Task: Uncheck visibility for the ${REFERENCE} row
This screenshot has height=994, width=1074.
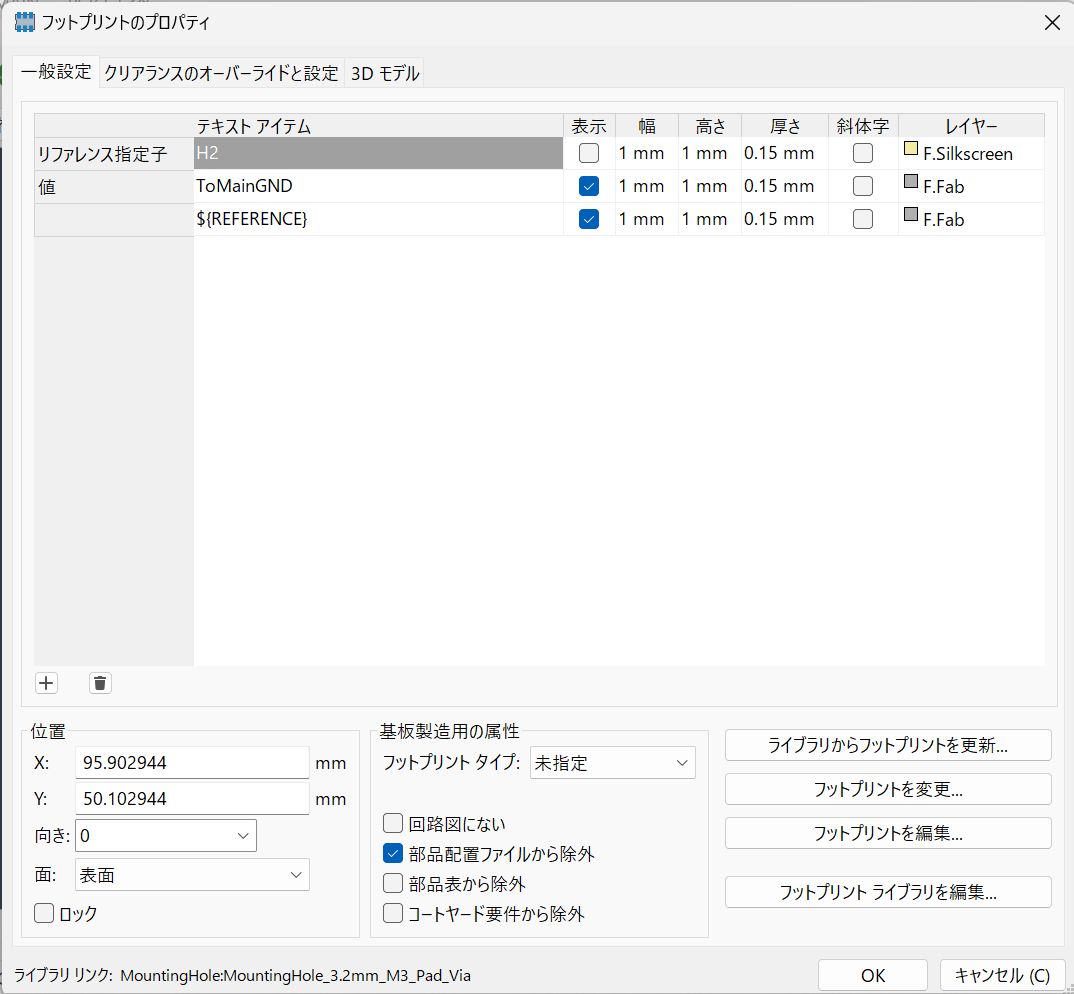Action: click(588, 219)
